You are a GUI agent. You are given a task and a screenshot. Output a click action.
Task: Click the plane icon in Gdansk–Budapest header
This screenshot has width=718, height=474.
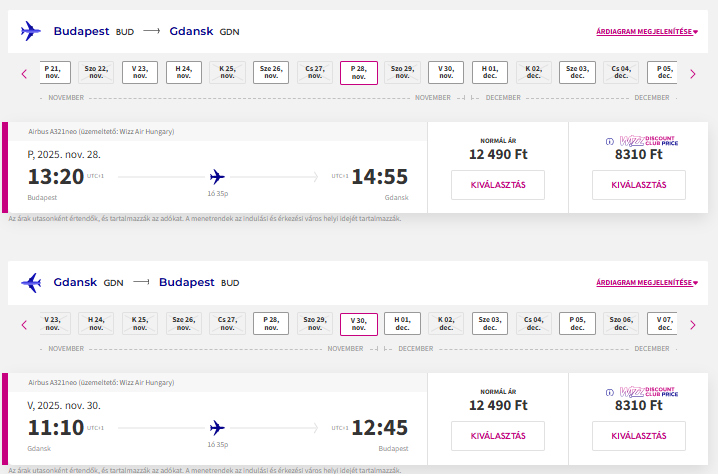click(31, 283)
